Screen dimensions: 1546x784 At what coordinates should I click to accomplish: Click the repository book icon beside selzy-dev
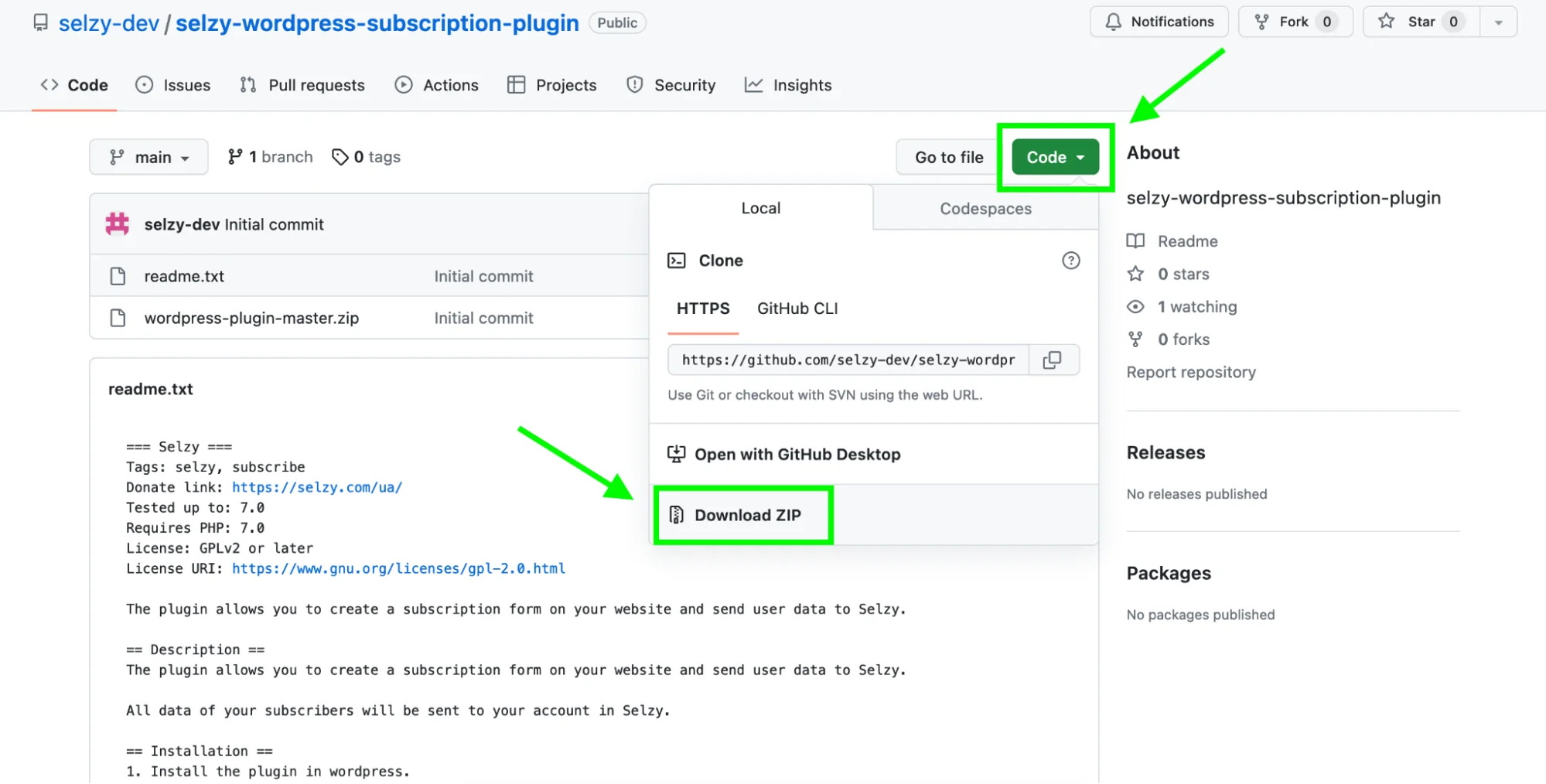coord(39,23)
